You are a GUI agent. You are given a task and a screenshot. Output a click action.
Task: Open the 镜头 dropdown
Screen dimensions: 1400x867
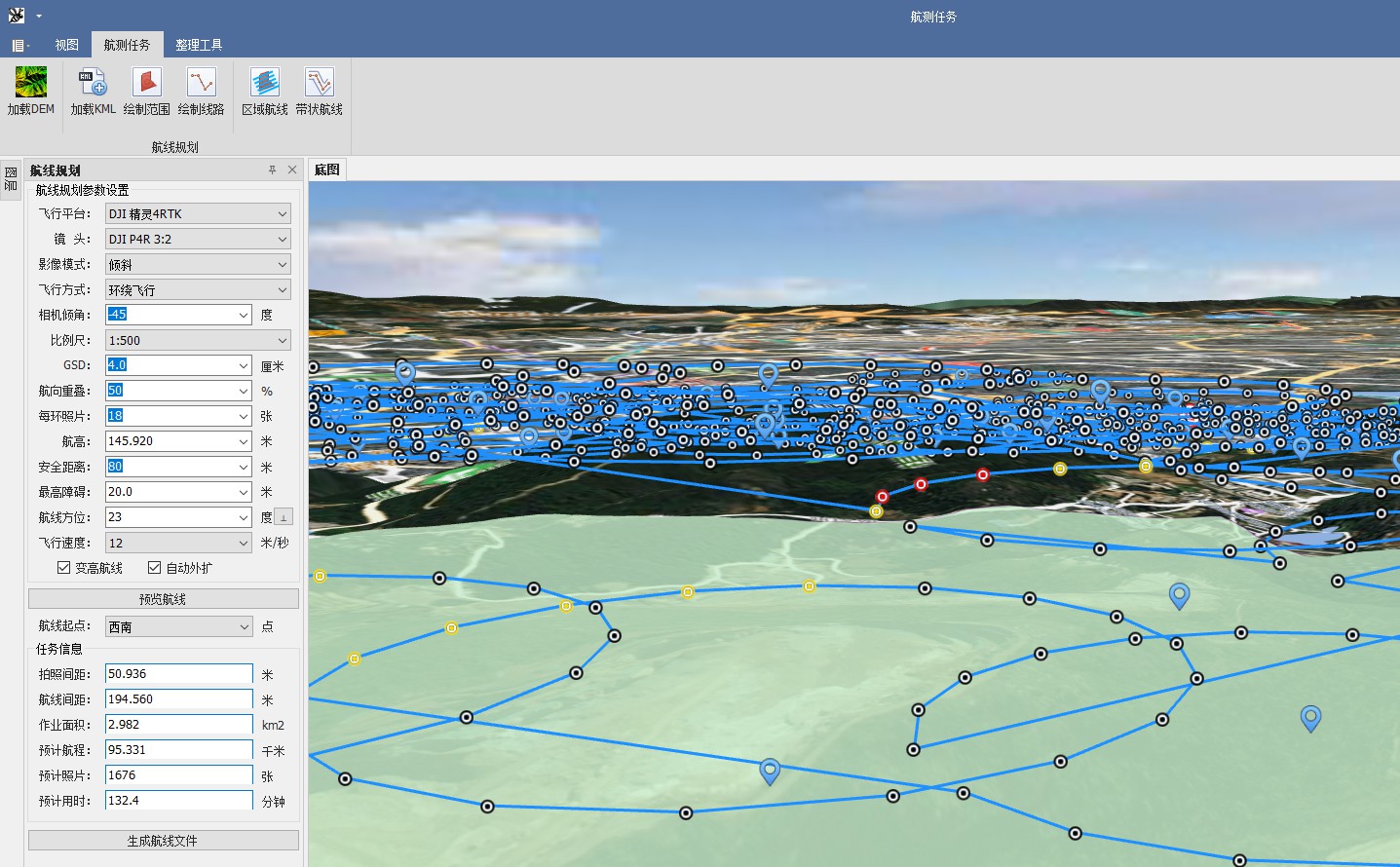199,239
